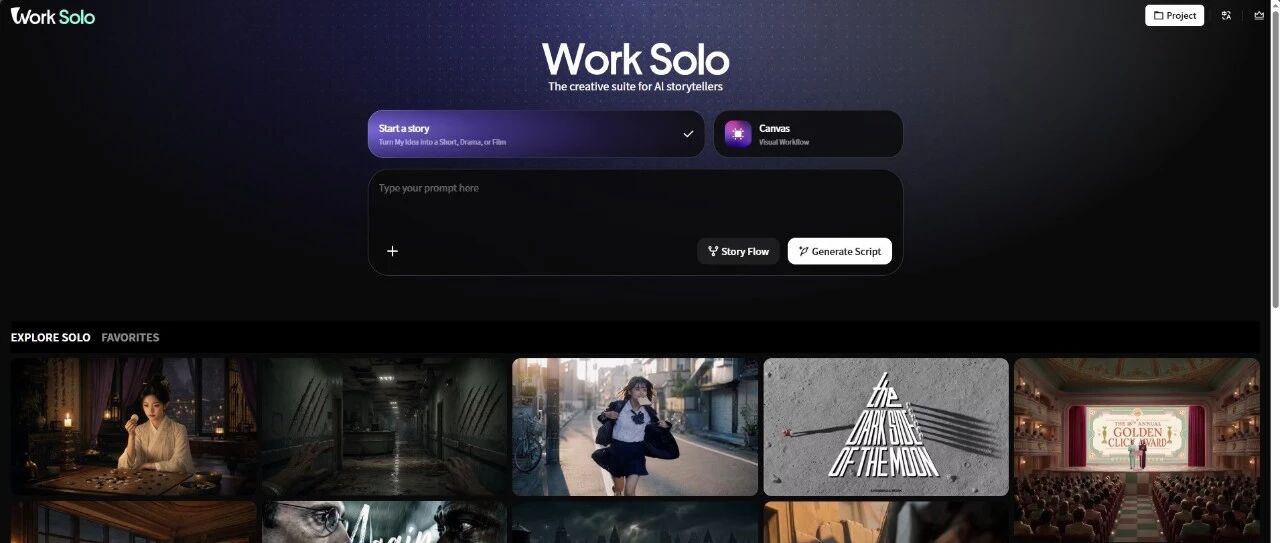
Task: Select the Start a story option
Action: pos(536,134)
